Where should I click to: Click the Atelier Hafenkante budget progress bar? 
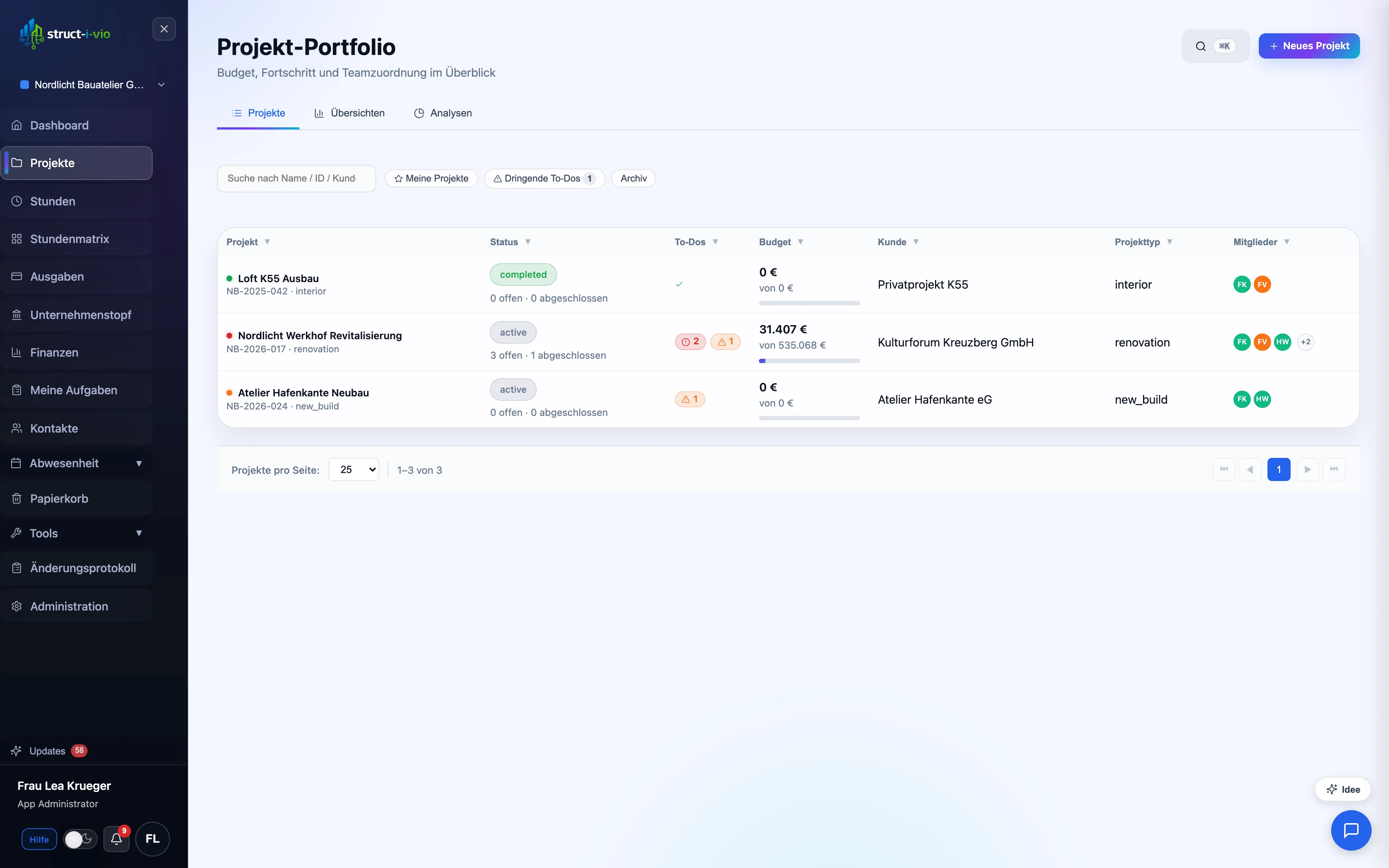pos(809,418)
